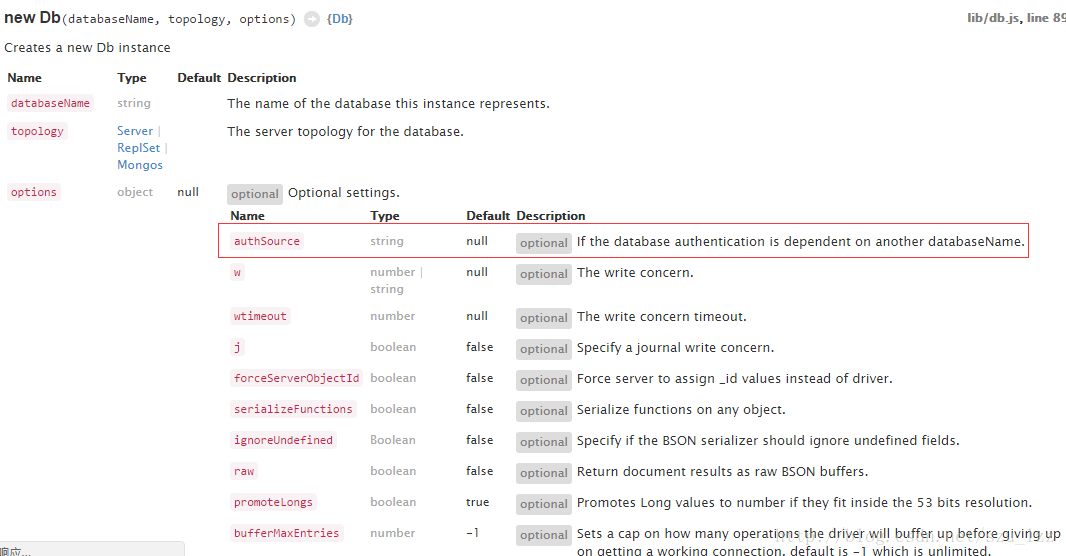Viewport: 1066px width, 556px height.
Task: Click the authSource option name
Action: tap(266, 241)
